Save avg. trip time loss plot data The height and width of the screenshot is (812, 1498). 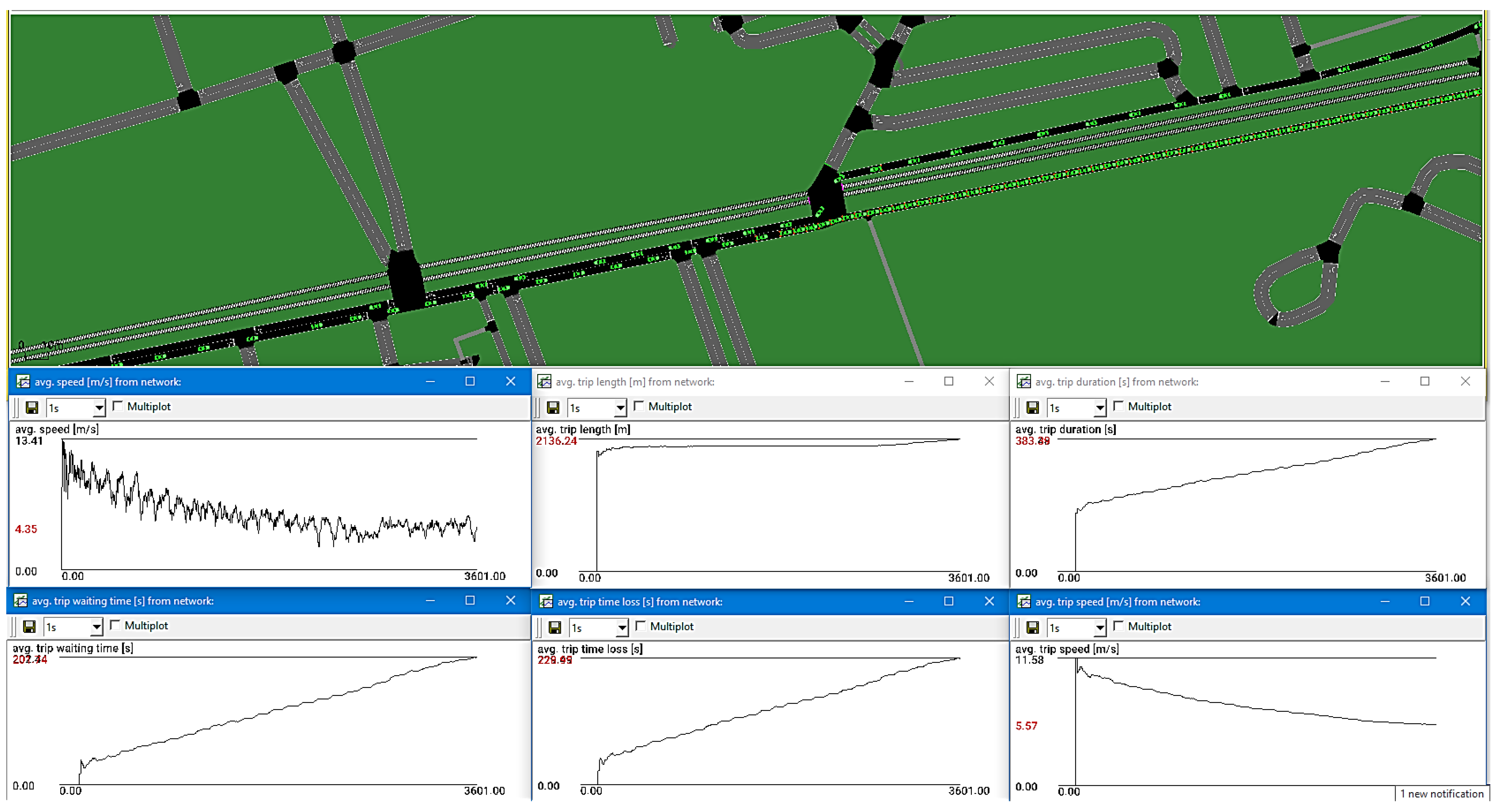point(555,628)
